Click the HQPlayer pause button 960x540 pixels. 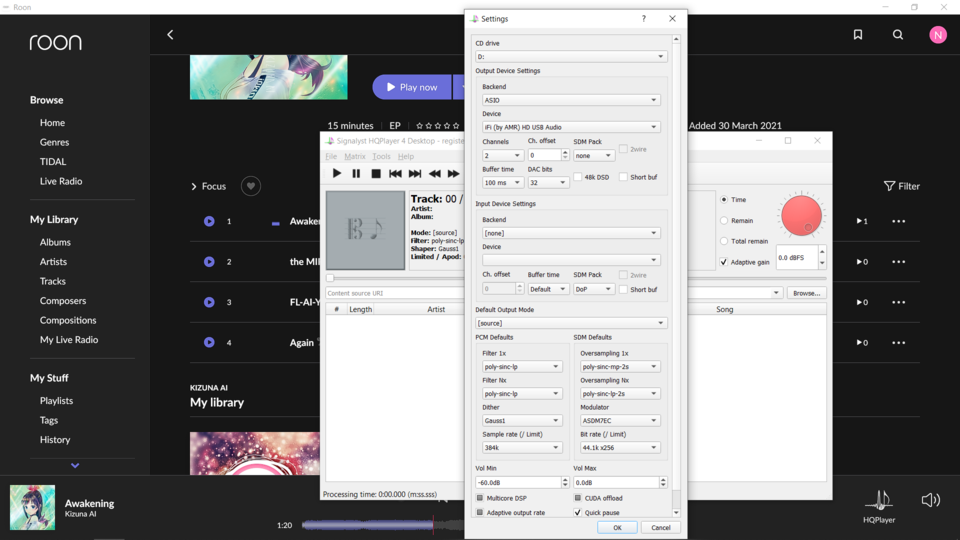click(x=356, y=174)
